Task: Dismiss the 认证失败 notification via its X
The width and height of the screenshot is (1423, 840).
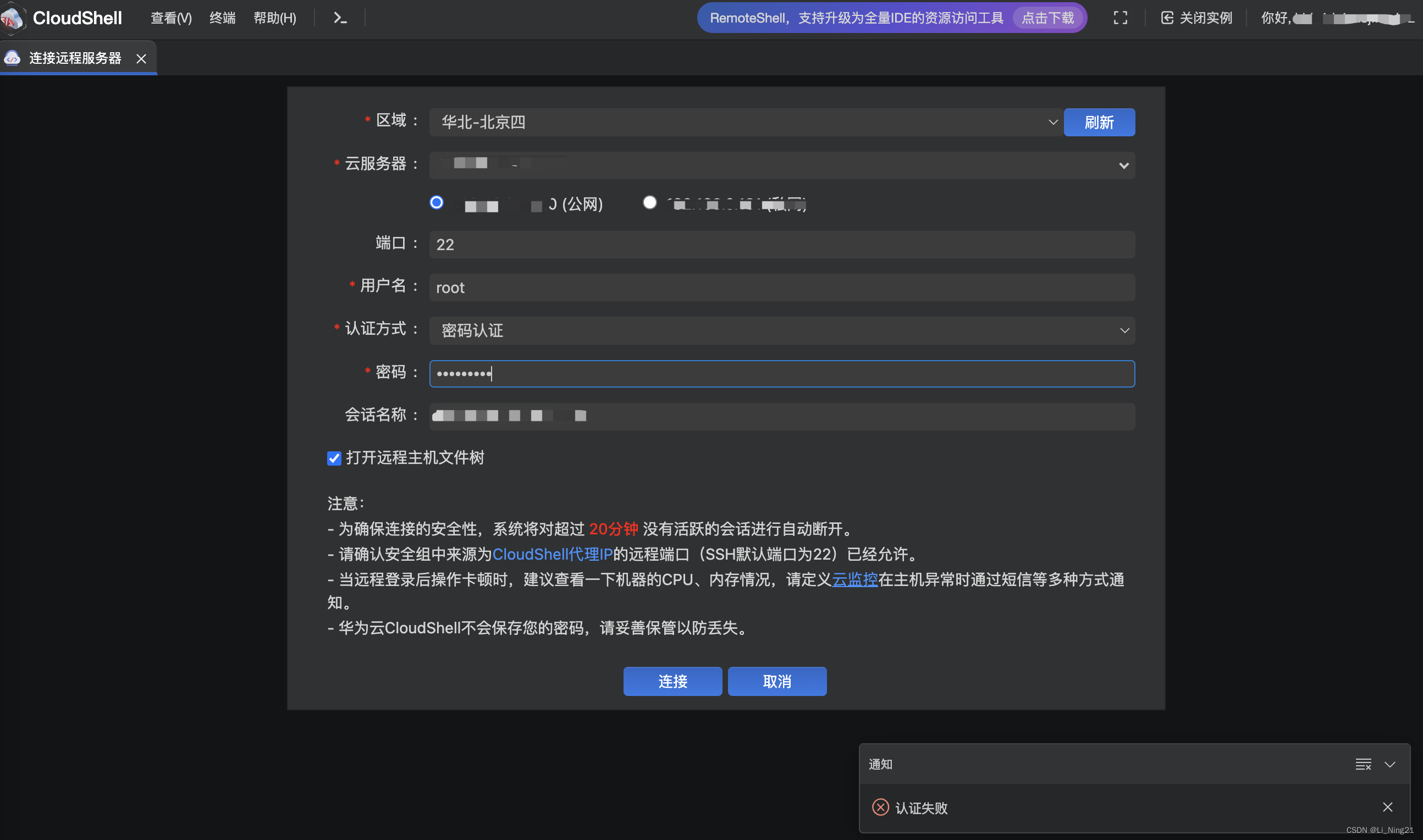Action: (x=1388, y=806)
